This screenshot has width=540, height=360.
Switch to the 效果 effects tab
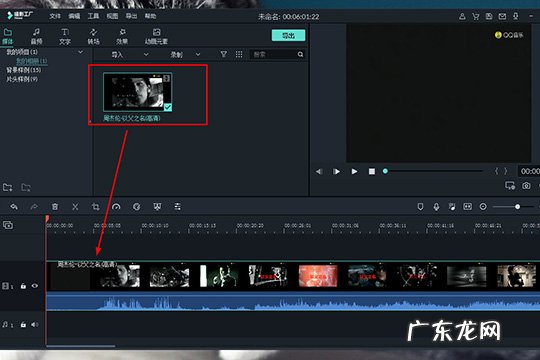pyautogui.click(x=122, y=37)
